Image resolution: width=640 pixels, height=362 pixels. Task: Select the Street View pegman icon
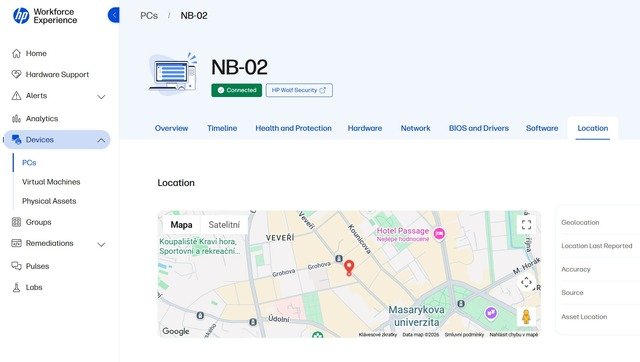coord(526,317)
